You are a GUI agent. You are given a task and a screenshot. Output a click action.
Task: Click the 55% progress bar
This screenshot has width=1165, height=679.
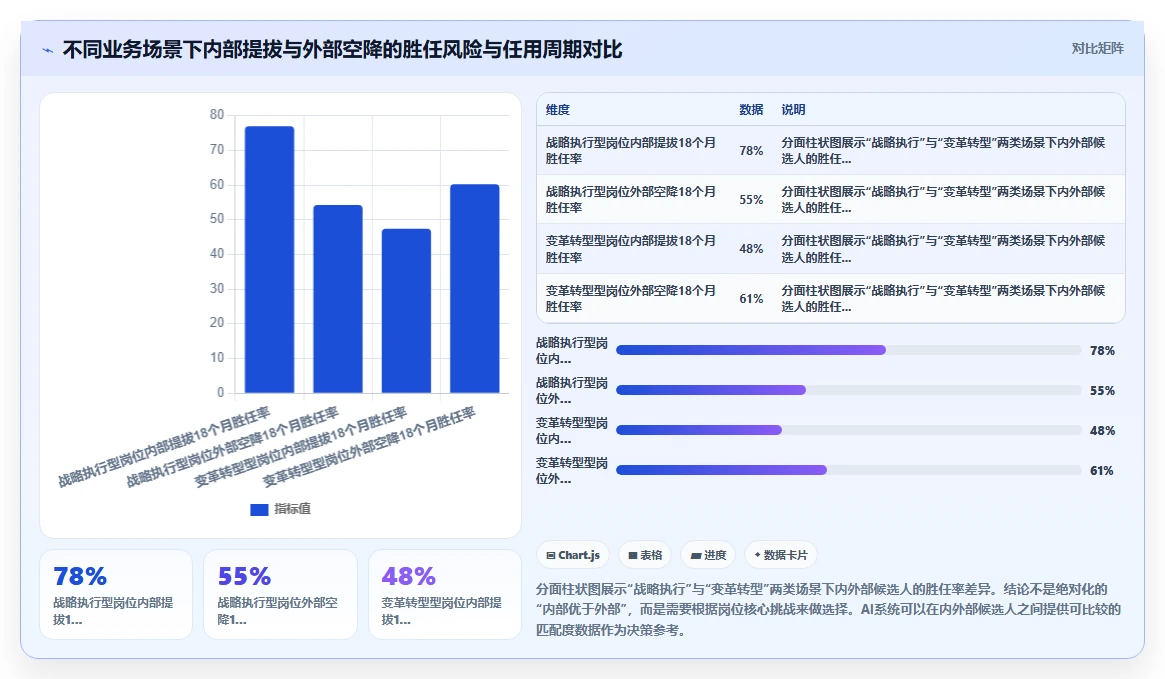848,390
